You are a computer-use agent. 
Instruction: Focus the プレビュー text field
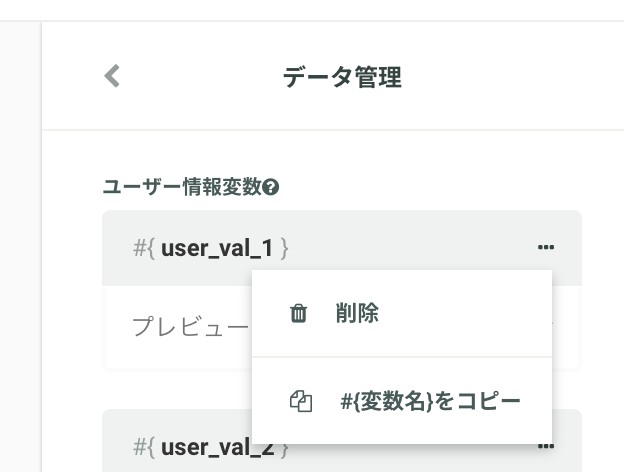[x=190, y=327]
